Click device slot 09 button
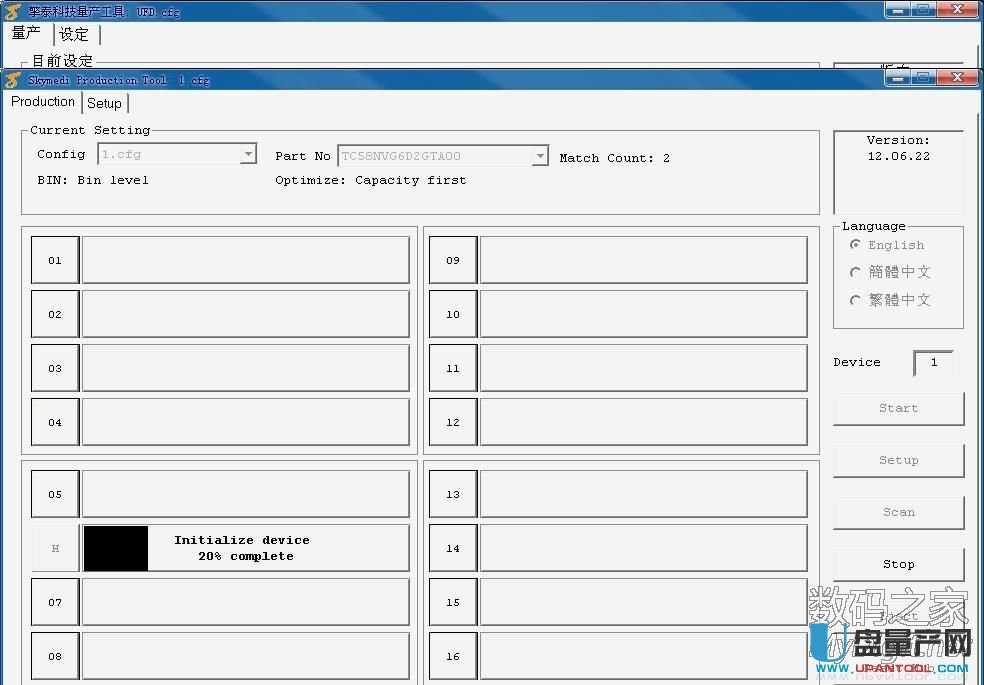Image resolution: width=984 pixels, height=685 pixels. [453, 260]
